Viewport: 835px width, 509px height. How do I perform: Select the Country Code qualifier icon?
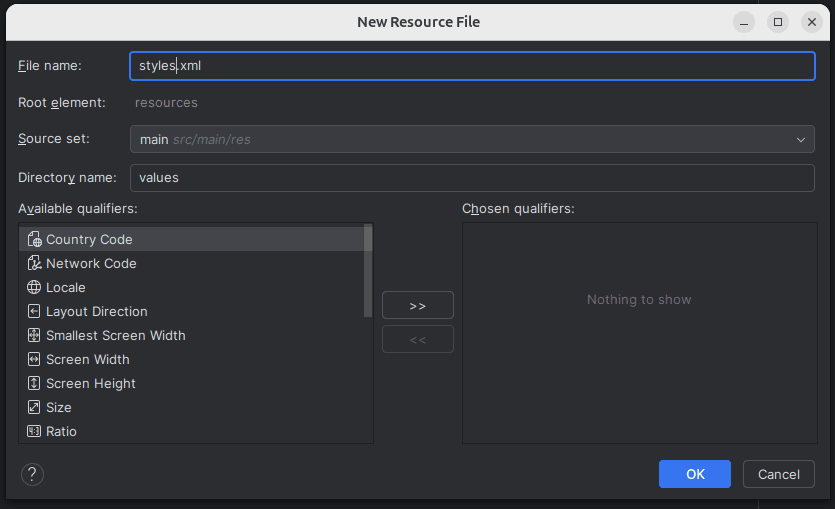tap(34, 240)
